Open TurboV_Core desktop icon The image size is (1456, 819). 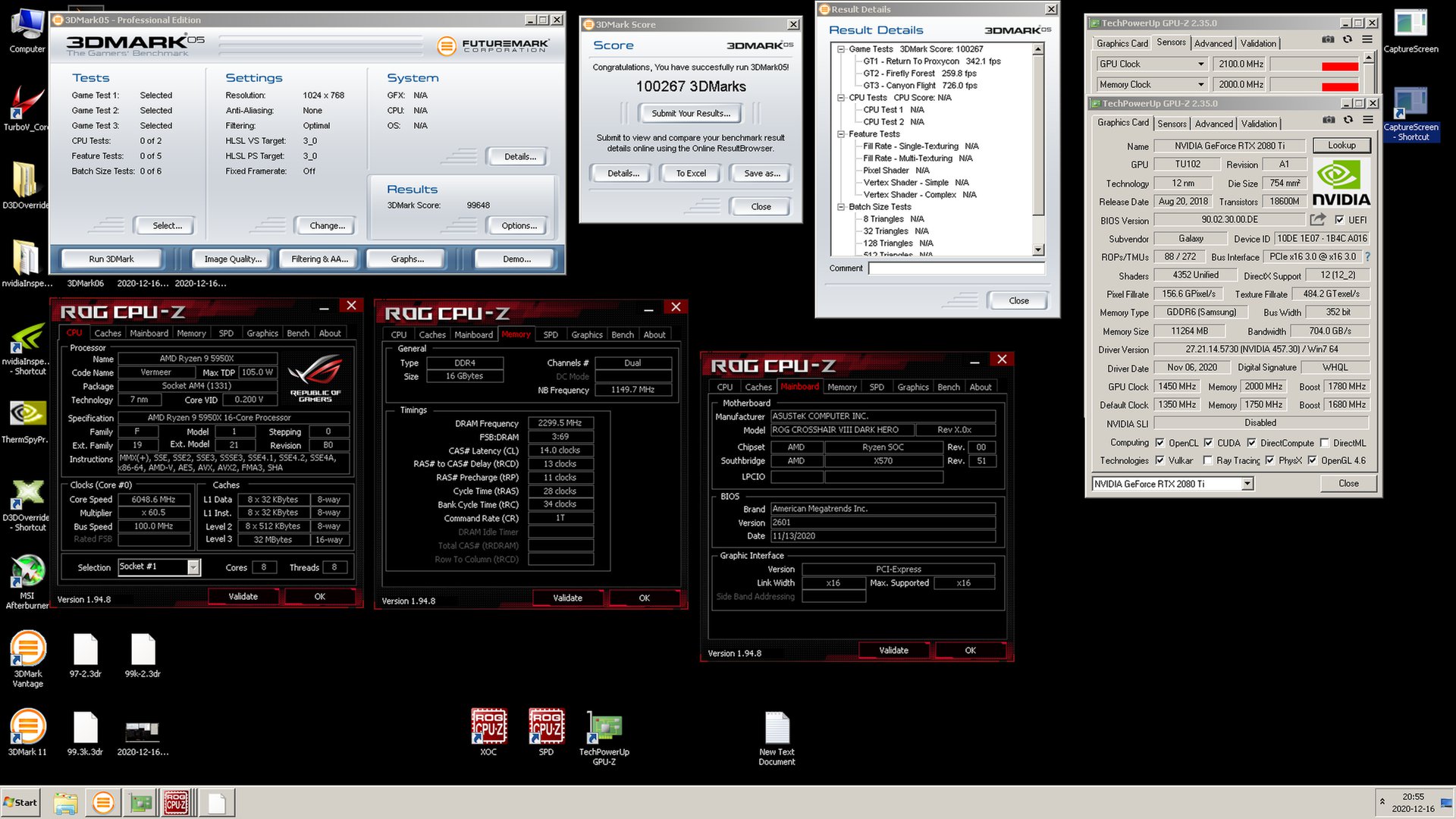click(26, 108)
